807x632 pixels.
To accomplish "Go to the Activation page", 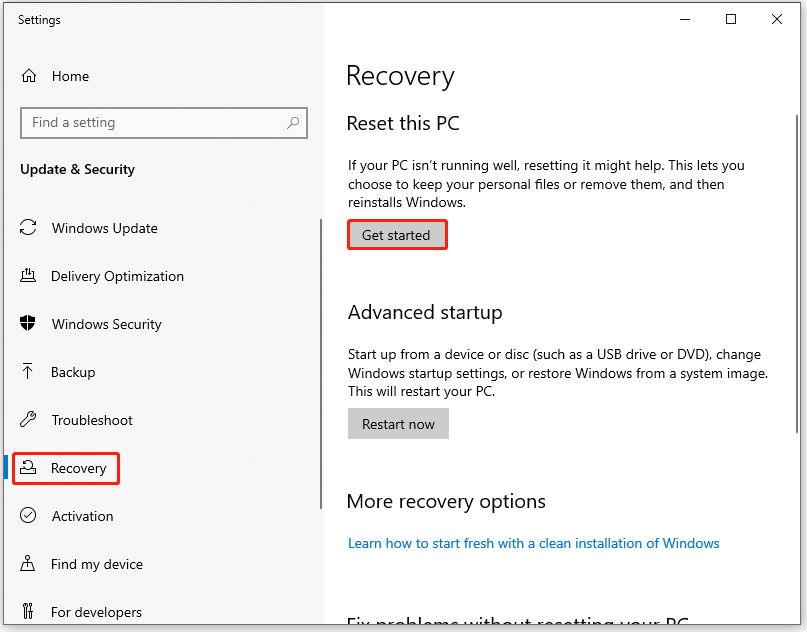I will pyautogui.click(x=82, y=516).
